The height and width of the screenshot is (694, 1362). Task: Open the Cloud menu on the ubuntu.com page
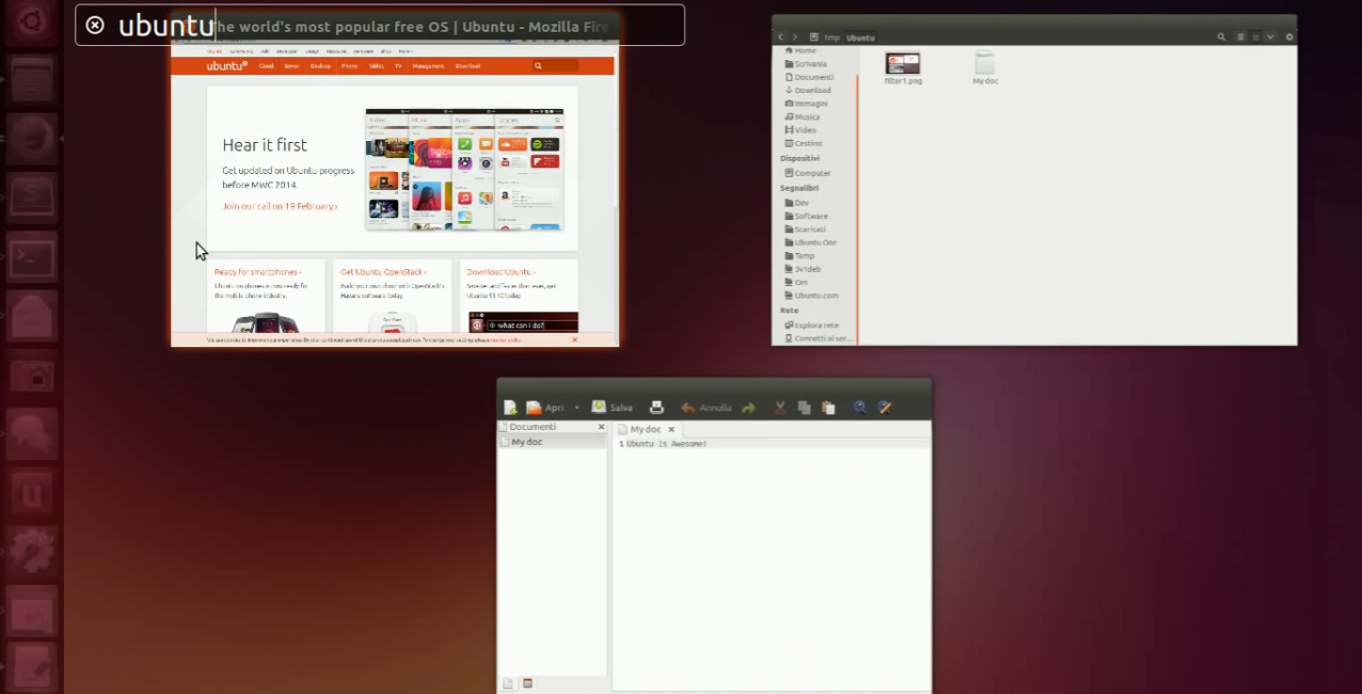[266, 66]
